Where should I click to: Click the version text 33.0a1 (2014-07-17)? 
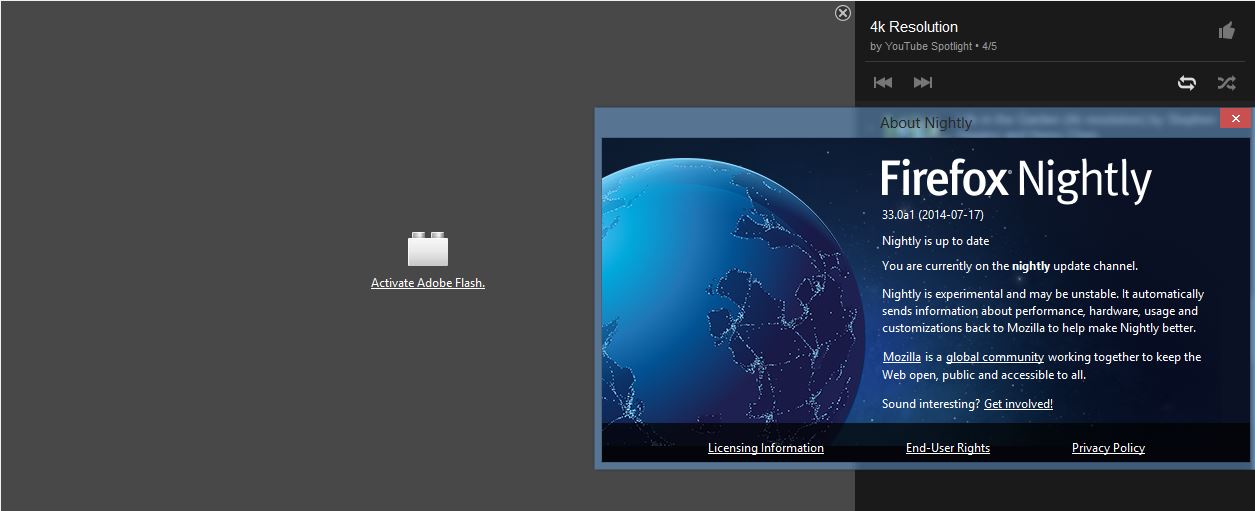(933, 215)
